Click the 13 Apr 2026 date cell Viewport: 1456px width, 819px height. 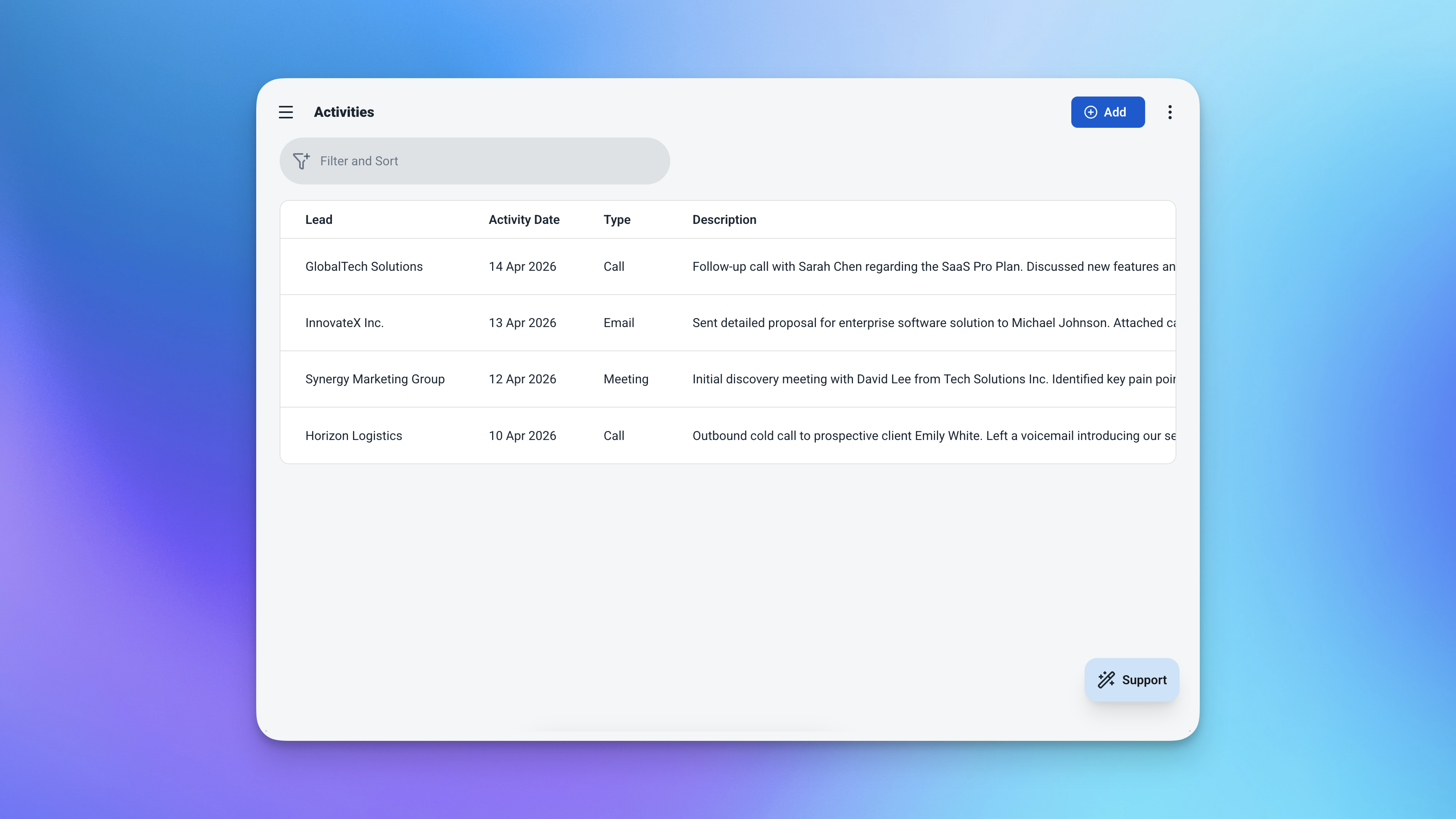coord(522,323)
